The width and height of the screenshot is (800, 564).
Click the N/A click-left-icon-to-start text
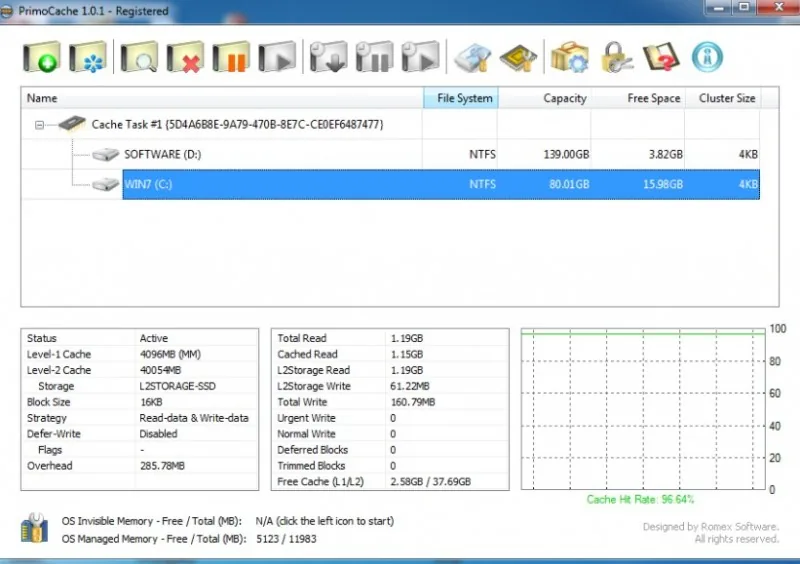pos(324,521)
